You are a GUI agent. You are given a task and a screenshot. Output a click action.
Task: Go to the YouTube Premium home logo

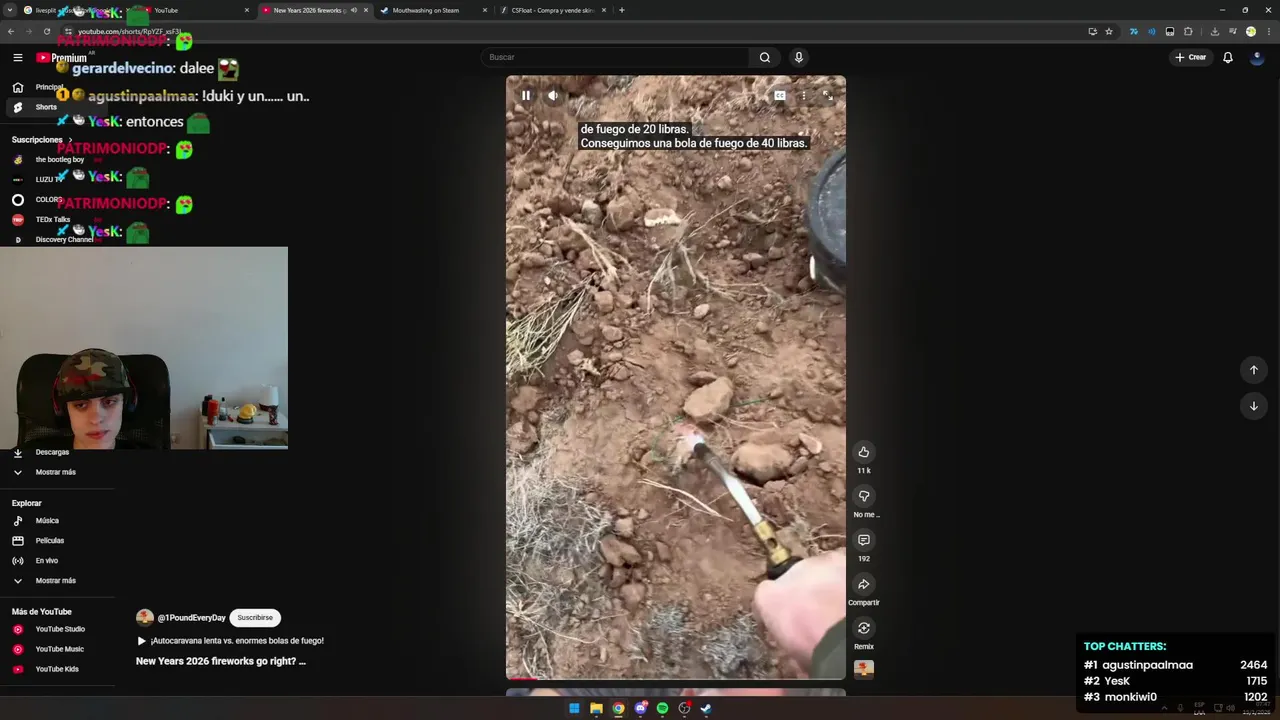click(x=62, y=58)
